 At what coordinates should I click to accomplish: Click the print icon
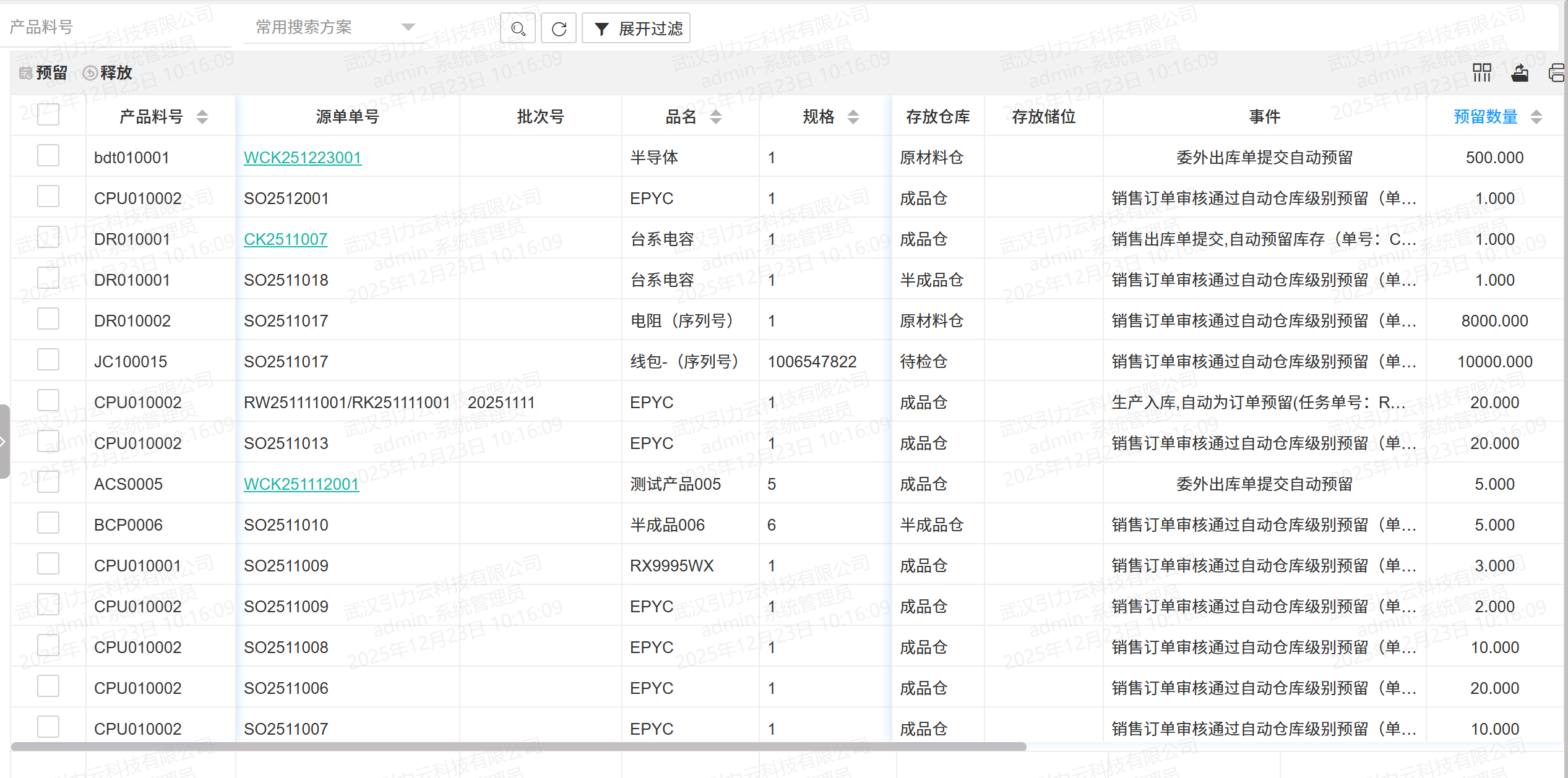coord(1557,73)
